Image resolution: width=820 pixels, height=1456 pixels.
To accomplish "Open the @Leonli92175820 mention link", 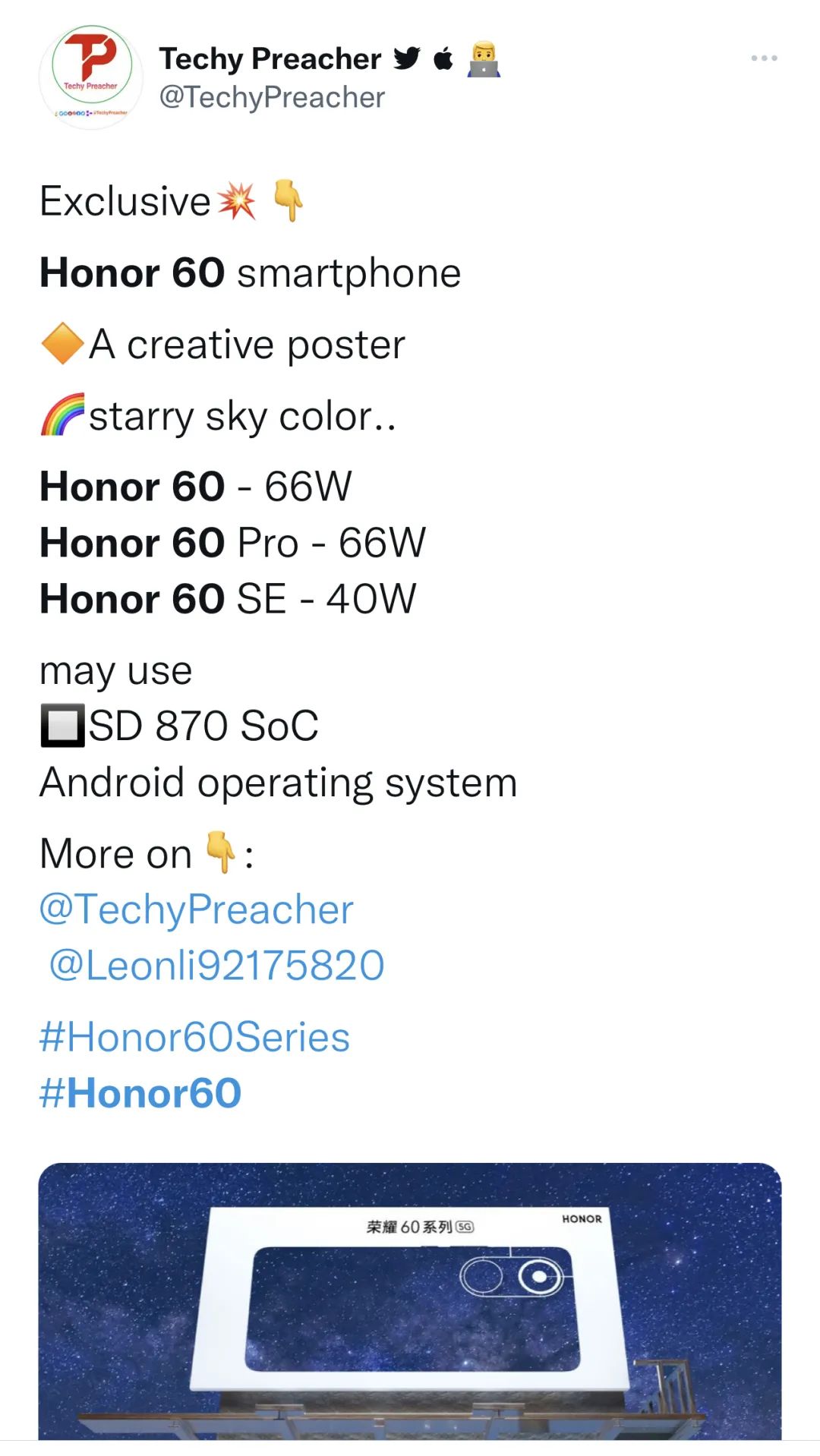I will pyautogui.click(x=216, y=966).
